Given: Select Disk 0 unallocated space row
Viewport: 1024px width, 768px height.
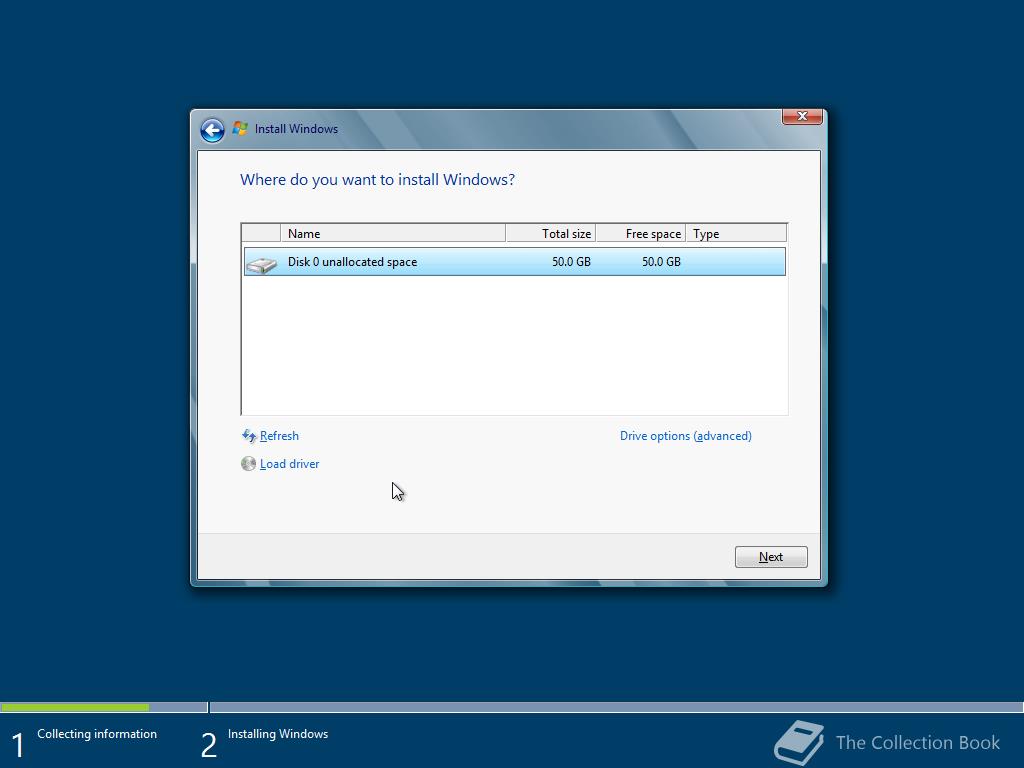Looking at the screenshot, I should click(x=515, y=262).
